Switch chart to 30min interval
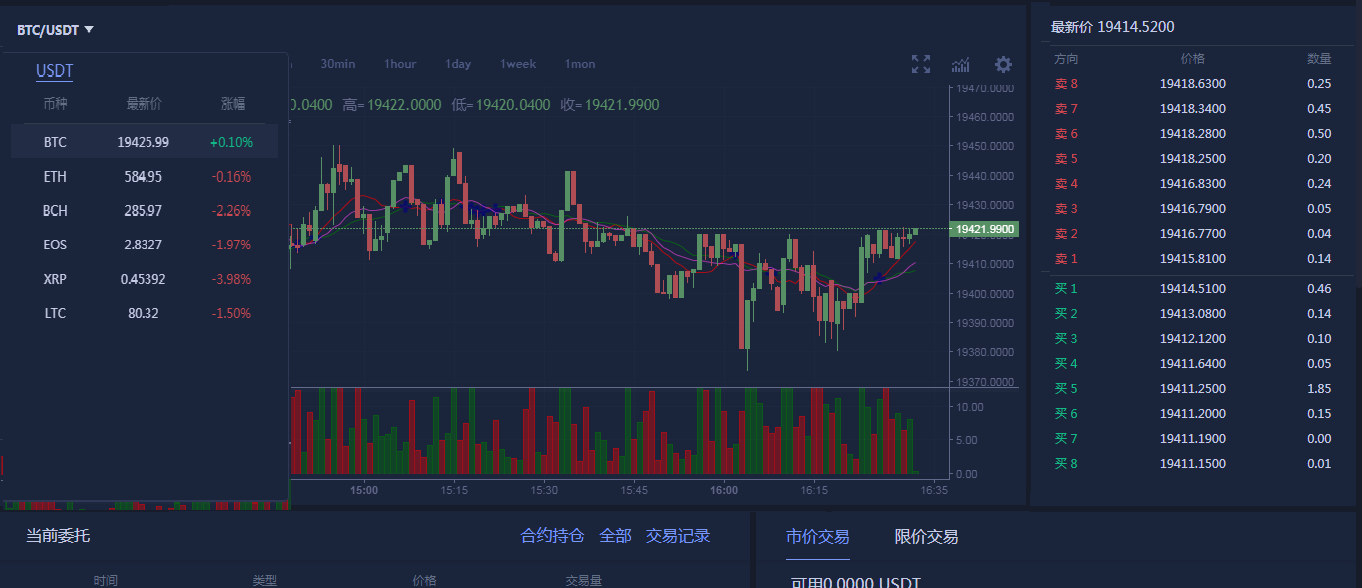Screen dimensions: 1362x588 (338, 64)
